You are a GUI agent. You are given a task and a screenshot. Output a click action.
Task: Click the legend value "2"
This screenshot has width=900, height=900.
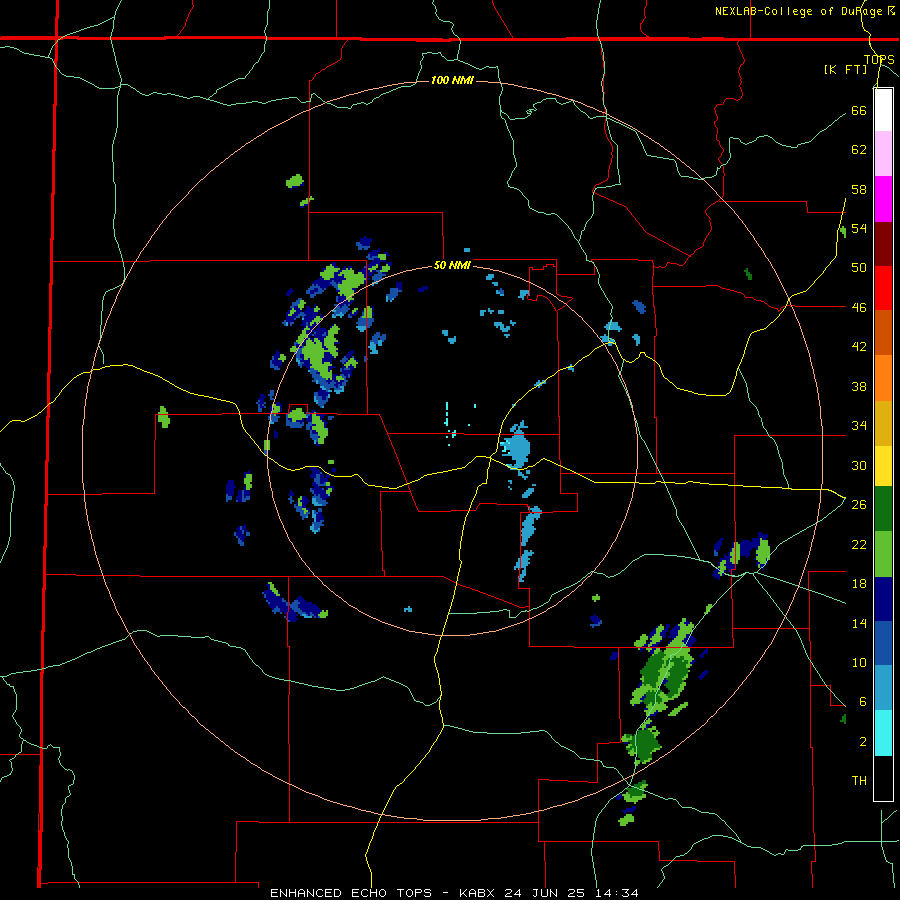tap(863, 742)
